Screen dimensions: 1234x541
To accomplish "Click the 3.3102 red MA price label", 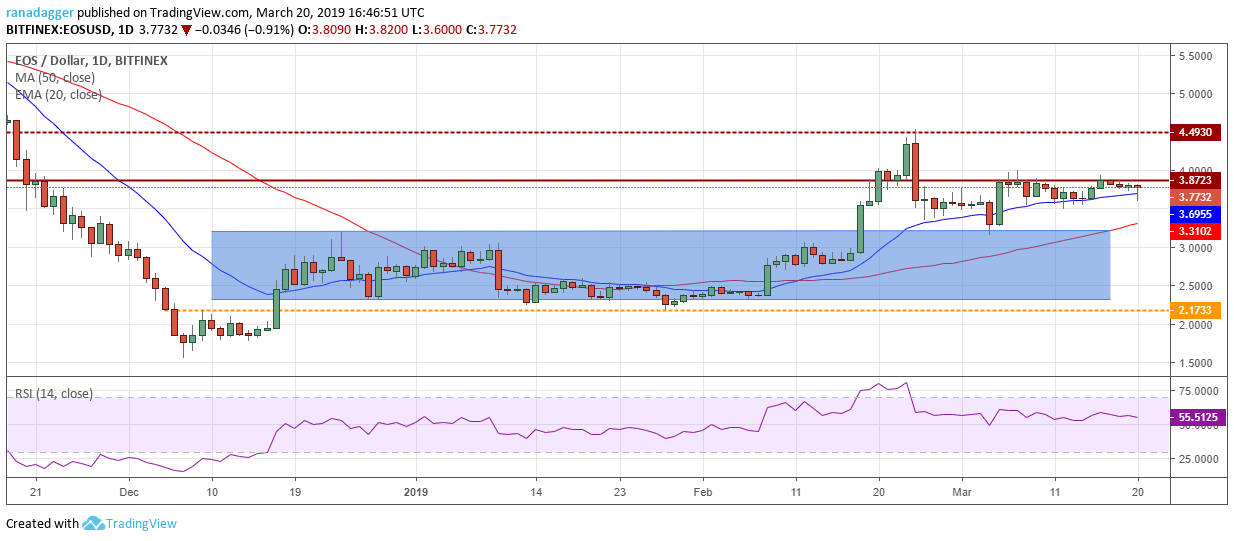I will click(1195, 230).
